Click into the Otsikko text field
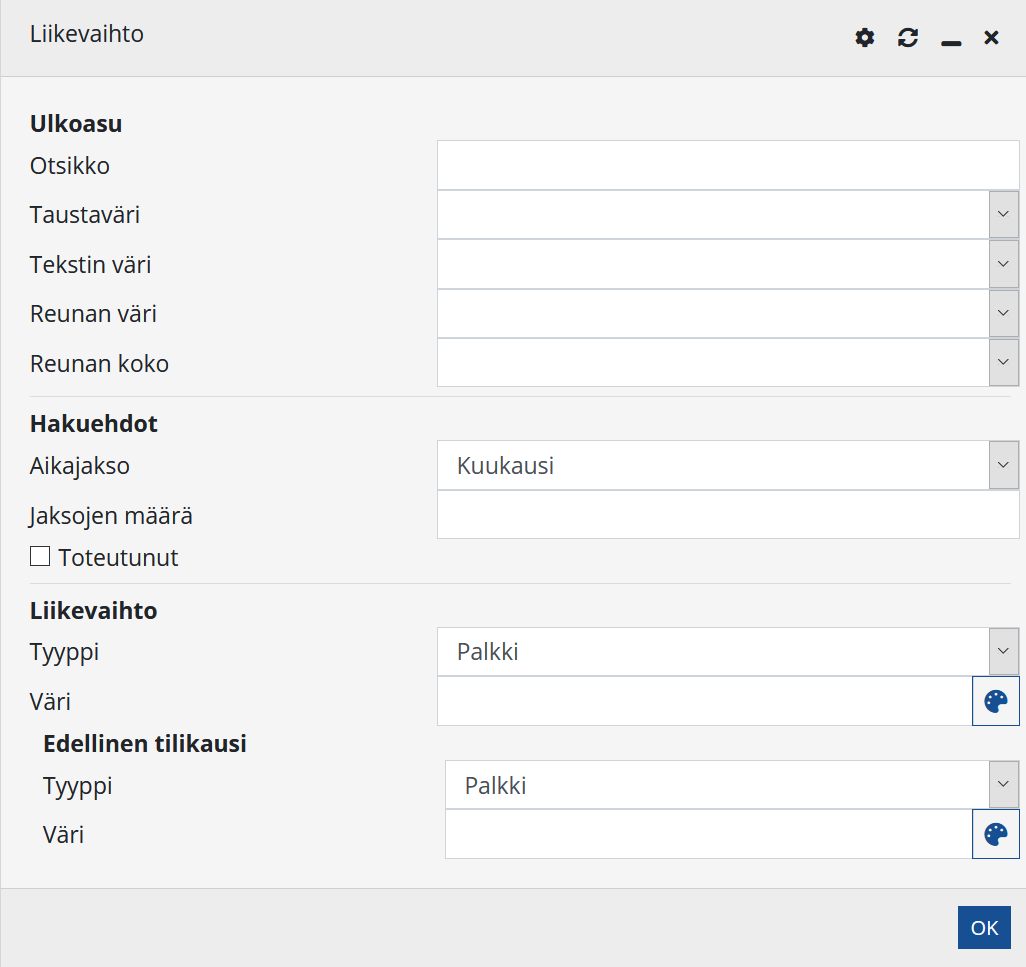 [x=727, y=165]
